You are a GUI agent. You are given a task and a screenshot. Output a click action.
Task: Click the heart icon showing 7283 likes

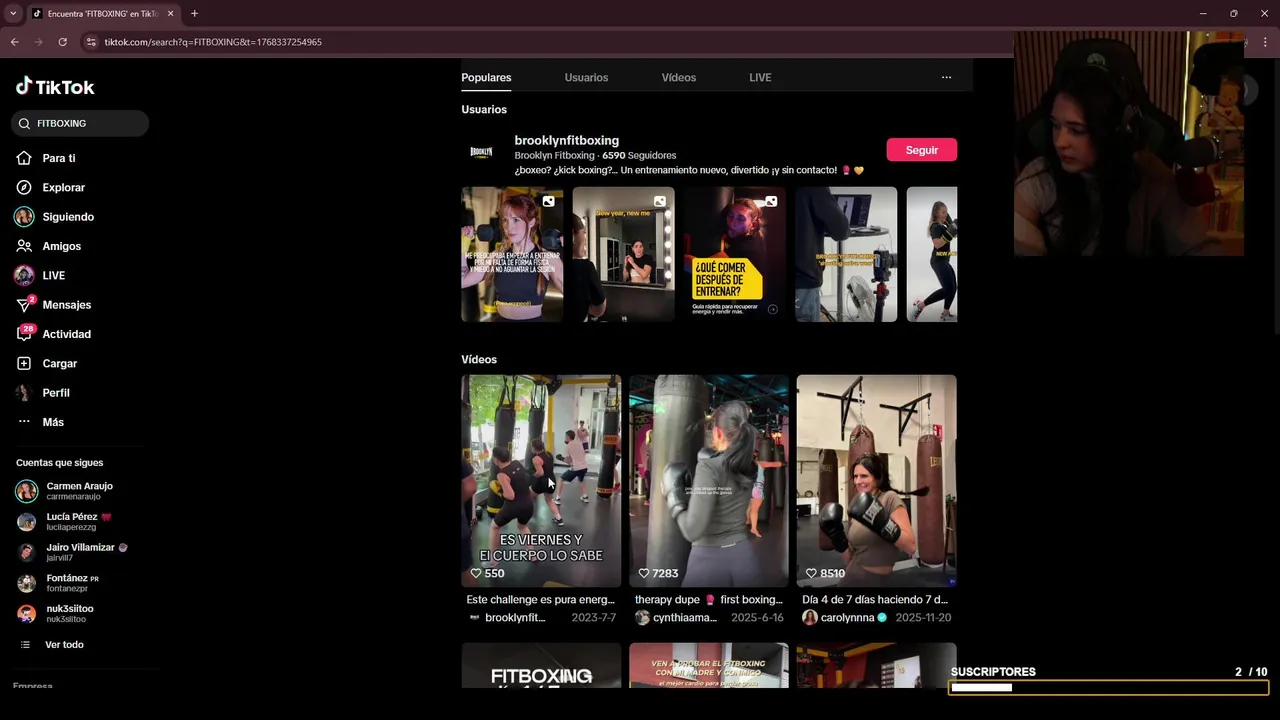644,573
